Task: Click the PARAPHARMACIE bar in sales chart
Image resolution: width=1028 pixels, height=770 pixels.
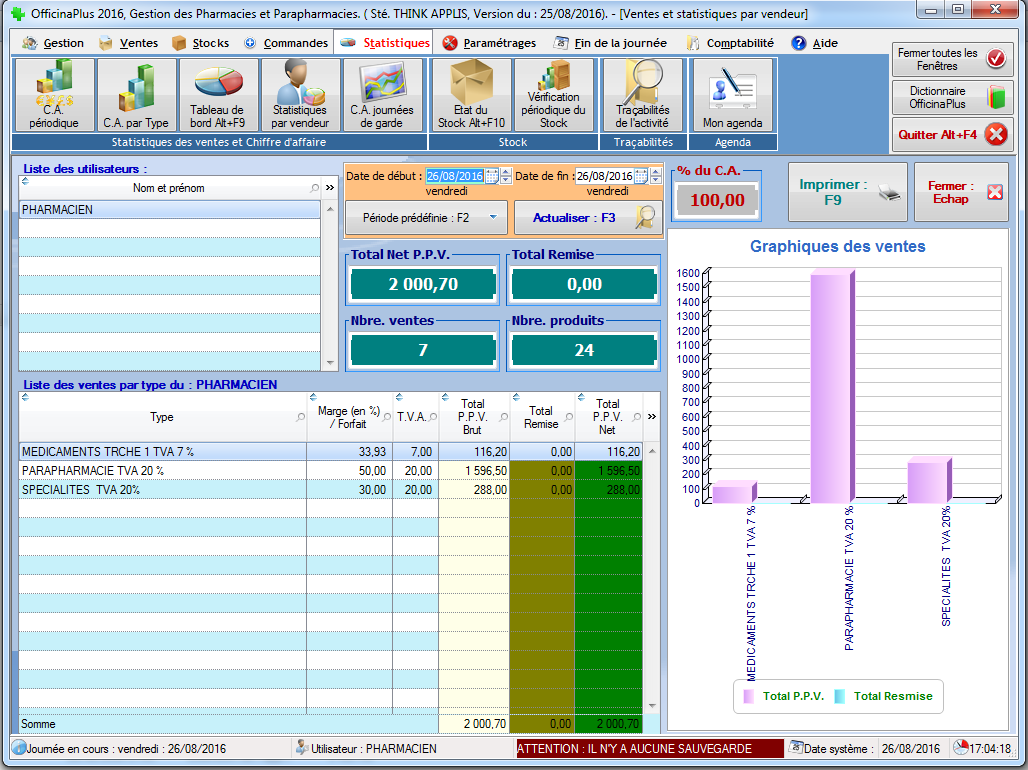Action: pos(832,390)
